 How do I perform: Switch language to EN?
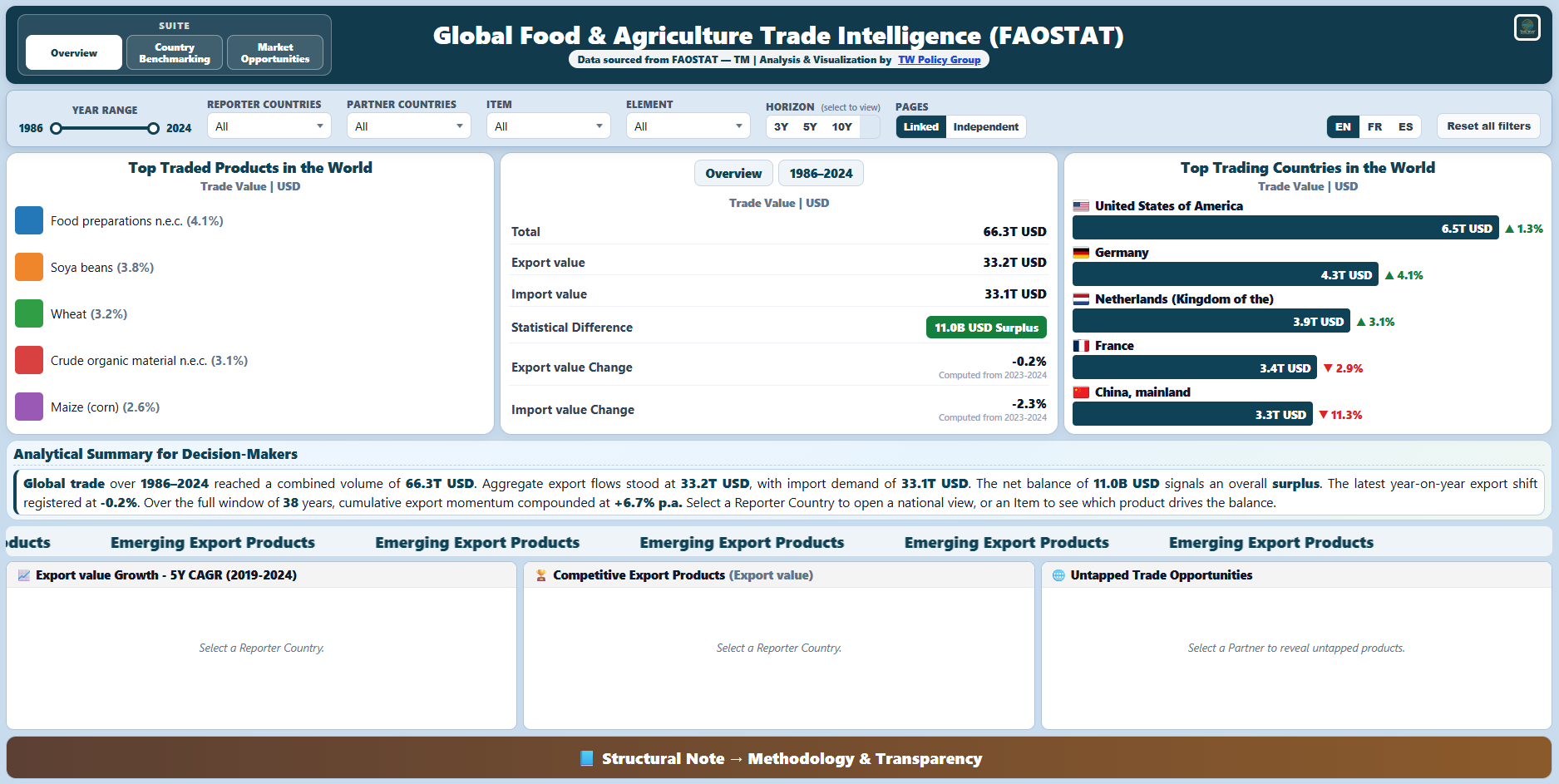tap(1343, 126)
